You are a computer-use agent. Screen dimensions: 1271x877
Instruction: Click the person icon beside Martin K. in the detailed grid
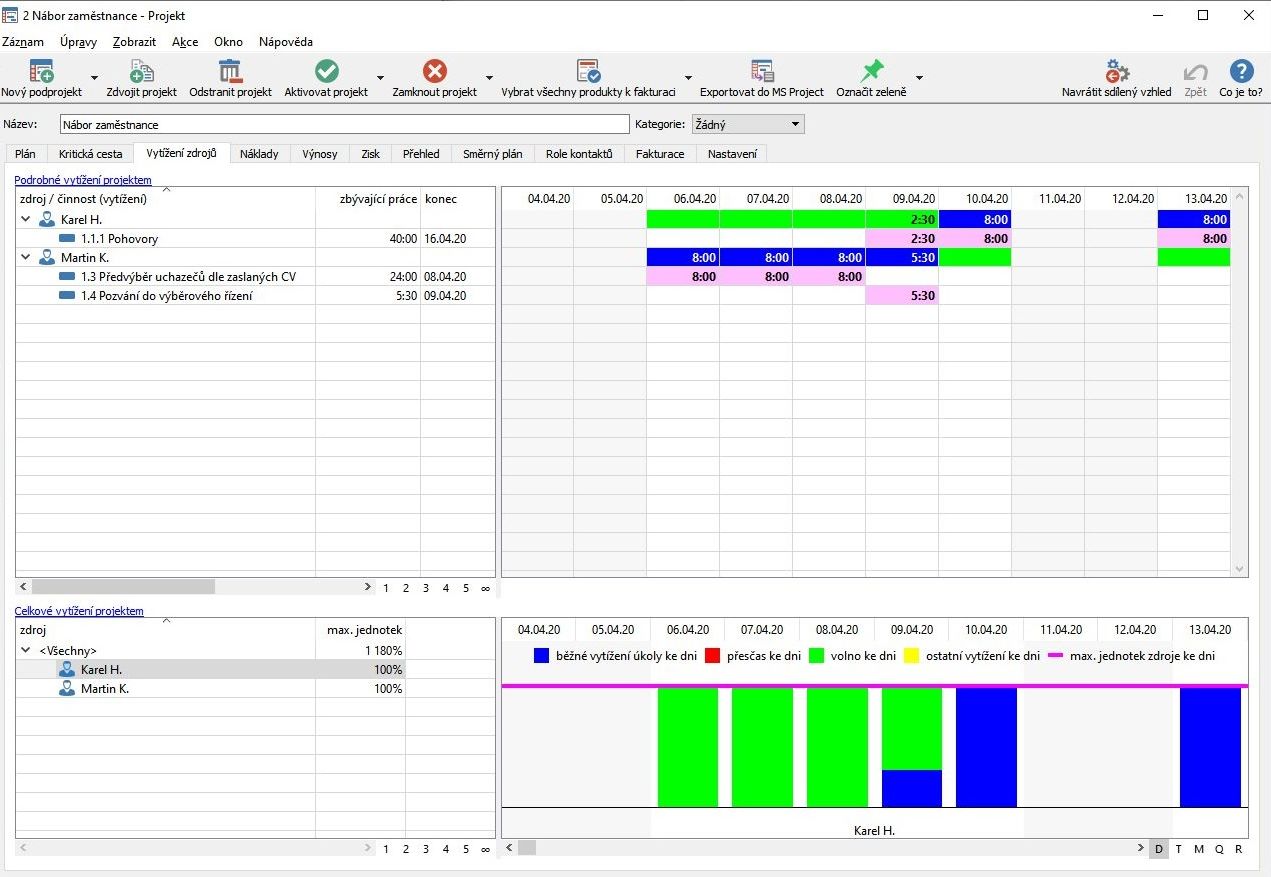(x=47, y=257)
